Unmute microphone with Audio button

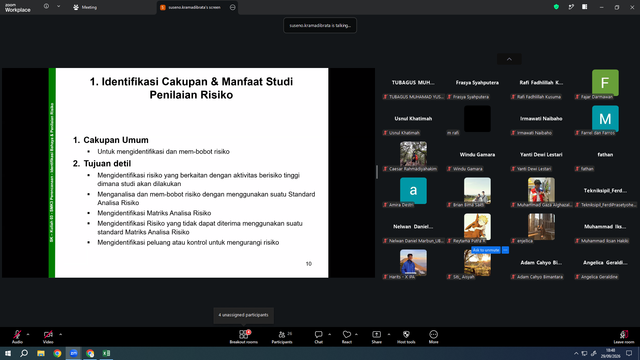pyautogui.click(x=17, y=337)
